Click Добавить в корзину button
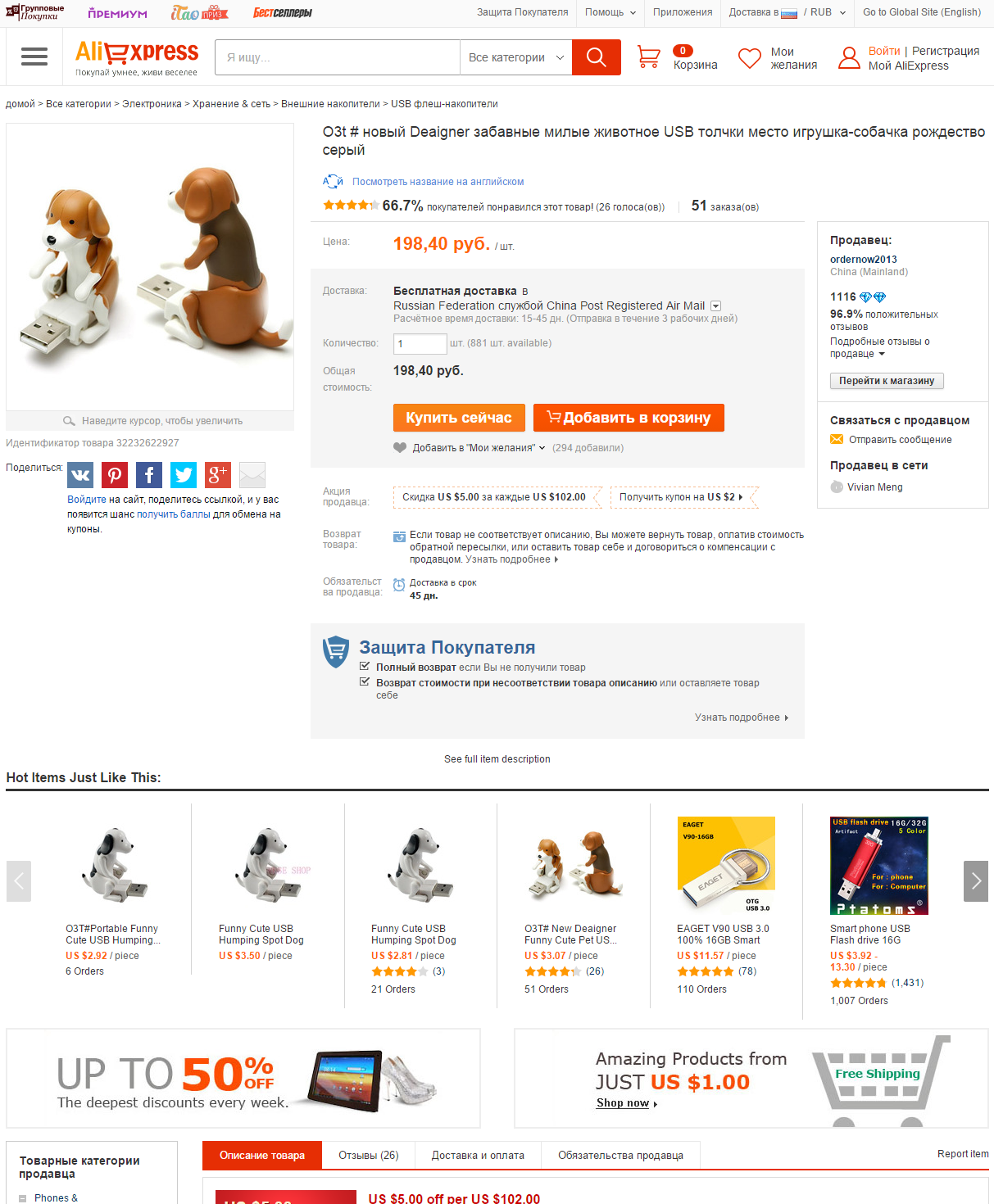The image size is (994, 1204). 629,418
